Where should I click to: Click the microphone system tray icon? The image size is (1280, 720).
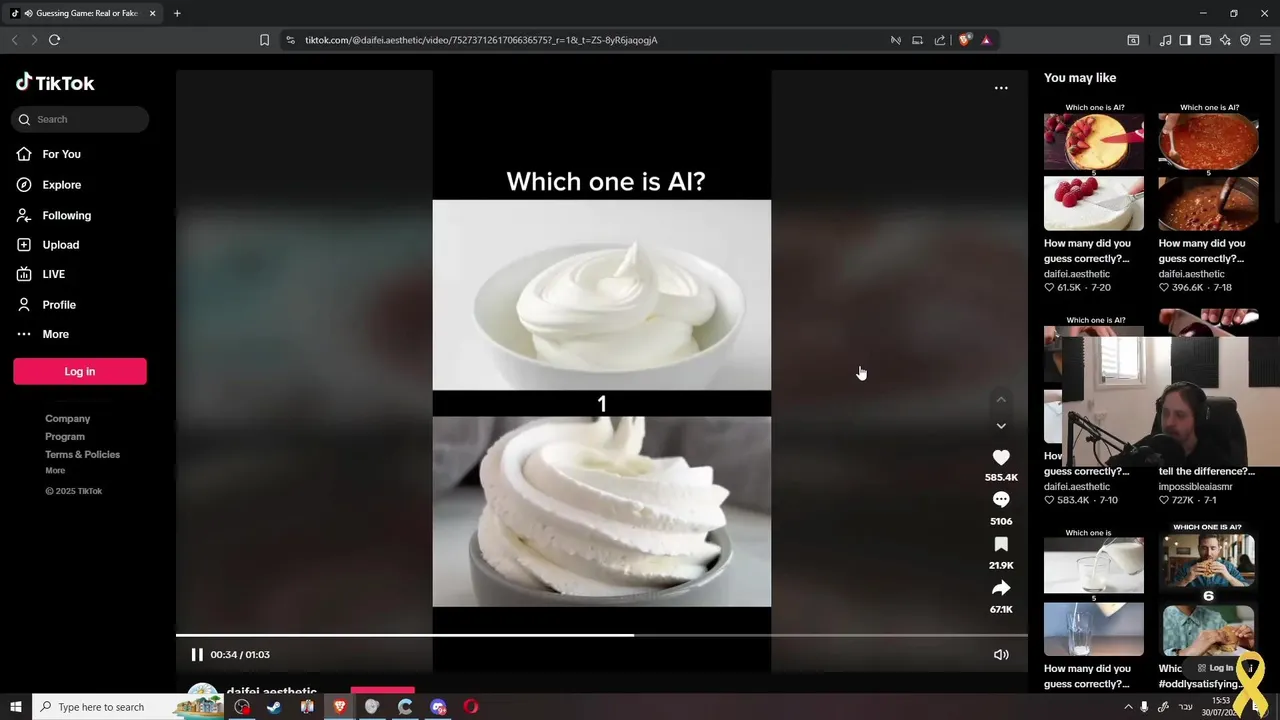pyautogui.click(x=1145, y=707)
